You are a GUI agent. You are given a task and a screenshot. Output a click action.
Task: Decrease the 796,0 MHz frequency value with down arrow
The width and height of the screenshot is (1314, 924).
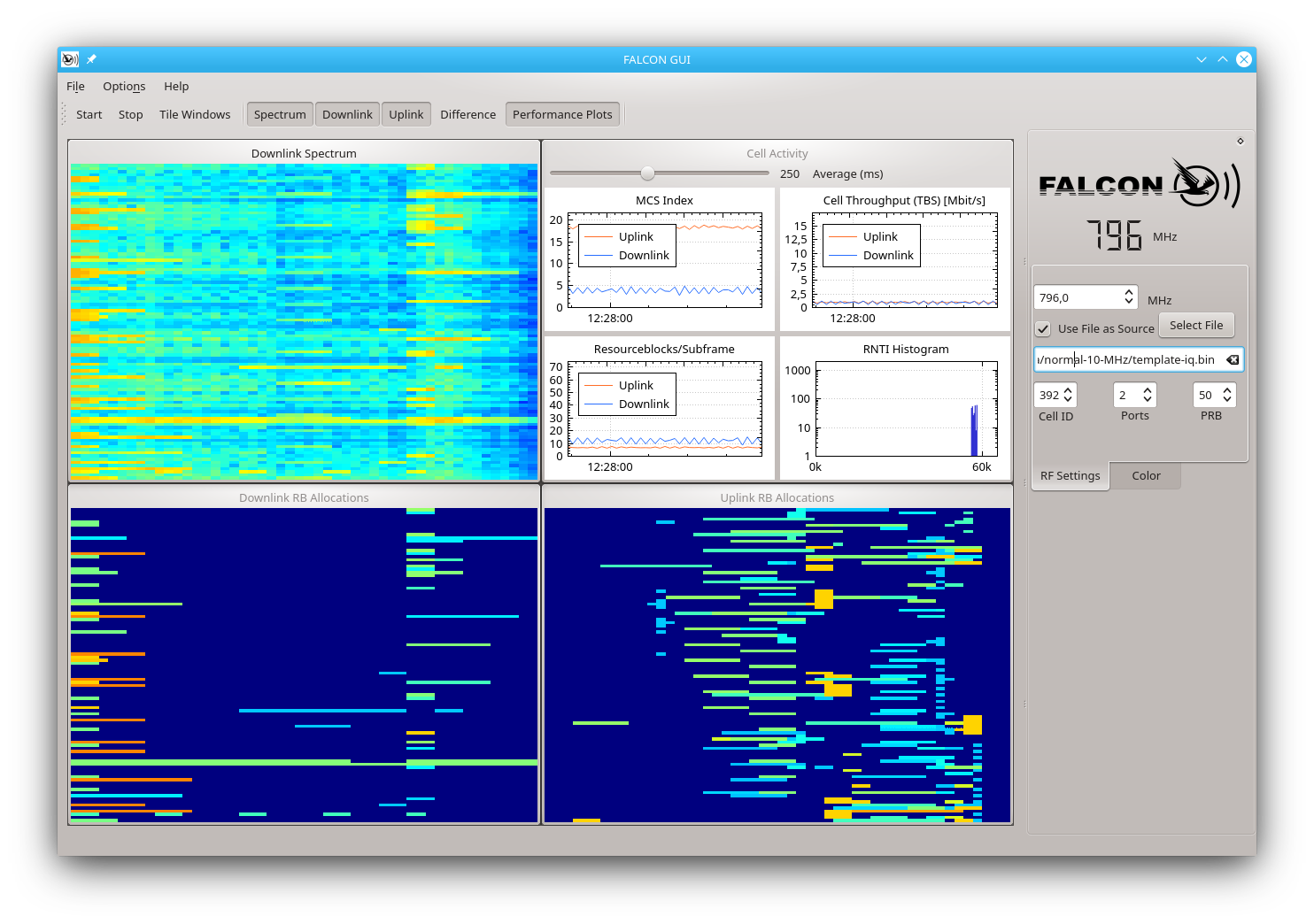pyautogui.click(x=1129, y=303)
